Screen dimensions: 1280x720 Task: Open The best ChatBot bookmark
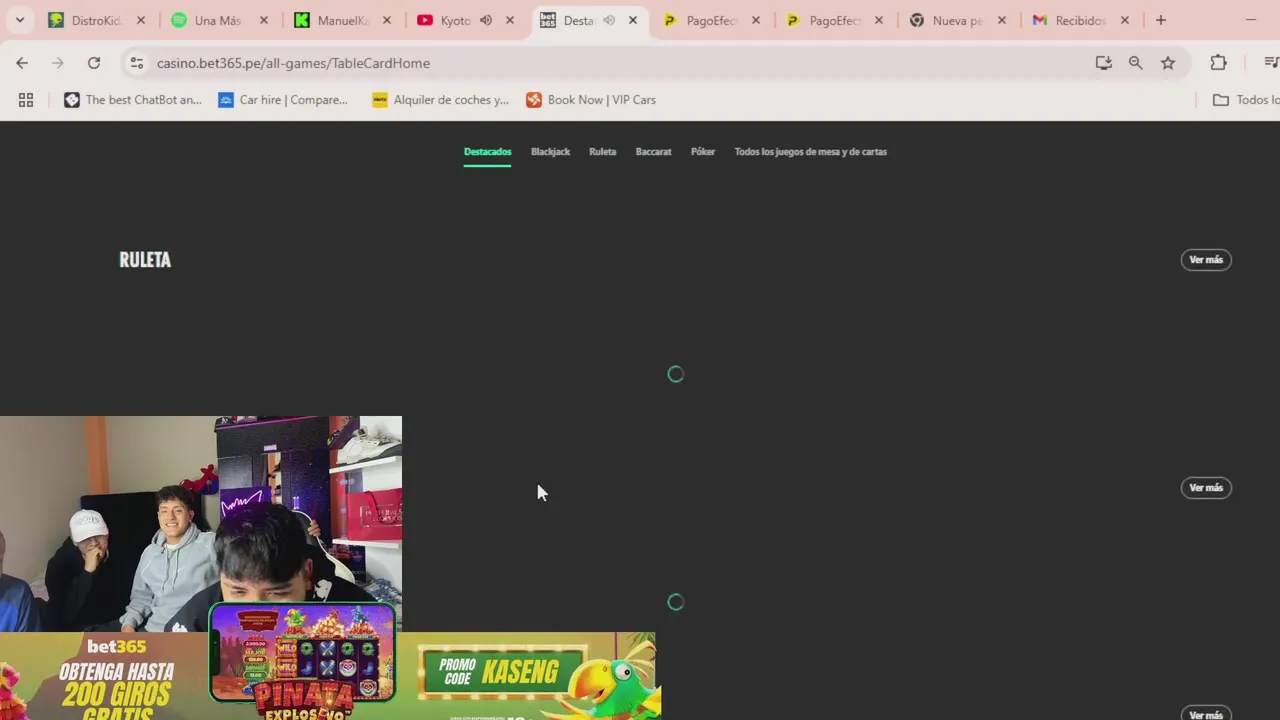(x=133, y=100)
